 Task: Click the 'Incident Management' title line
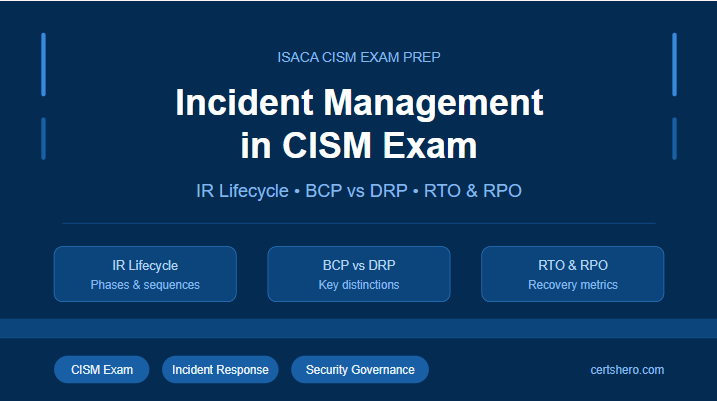coord(359,104)
